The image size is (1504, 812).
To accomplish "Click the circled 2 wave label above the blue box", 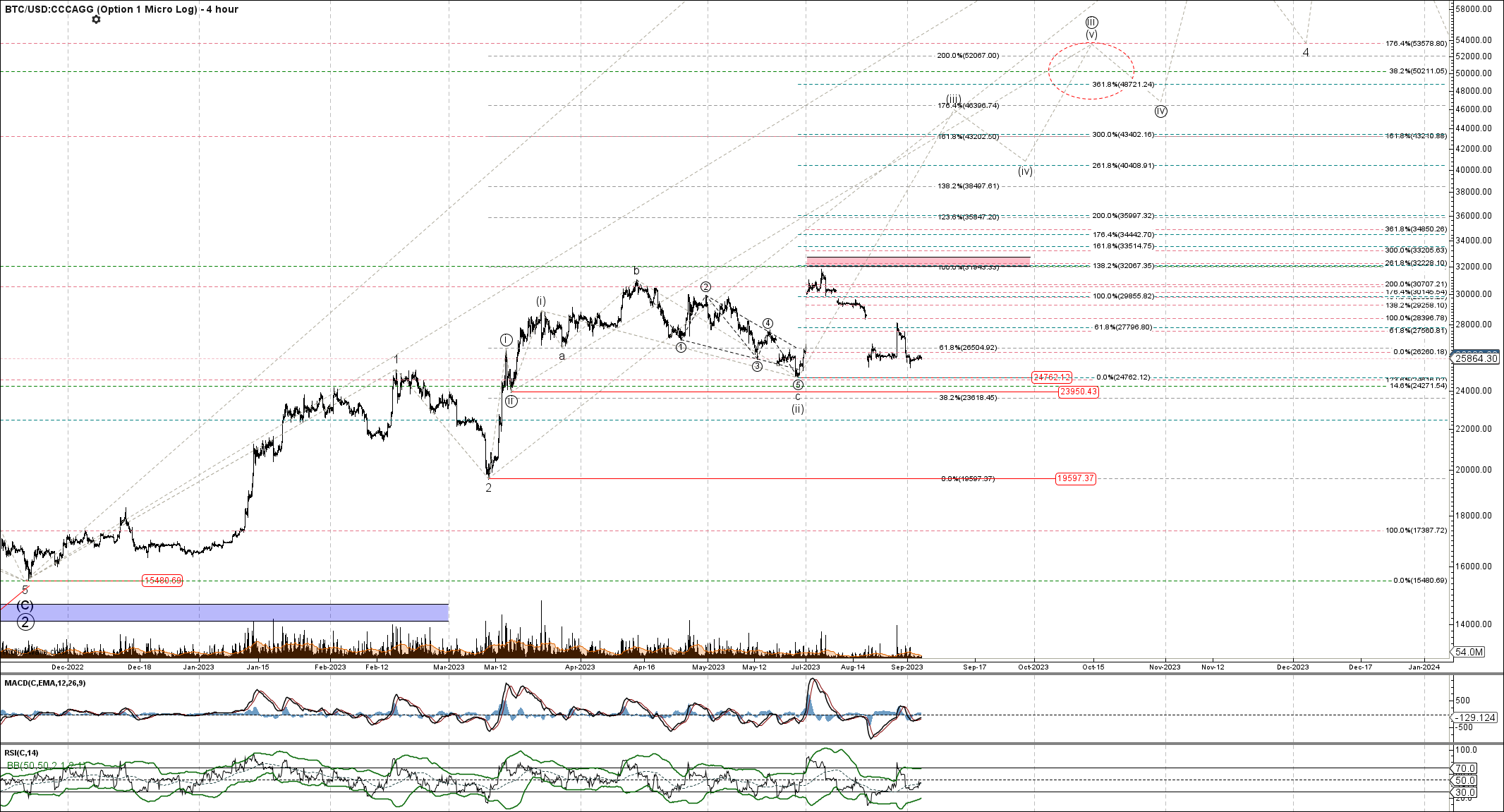I will tap(25, 622).
